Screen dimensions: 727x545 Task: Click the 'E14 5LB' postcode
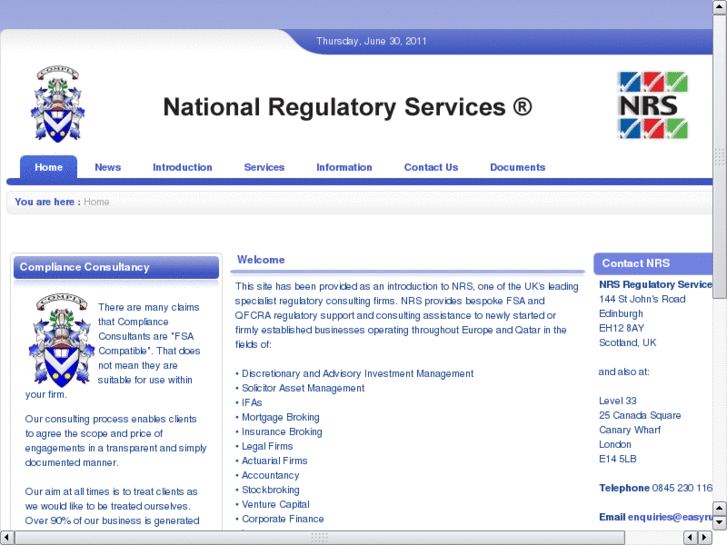(x=618, y=459)
